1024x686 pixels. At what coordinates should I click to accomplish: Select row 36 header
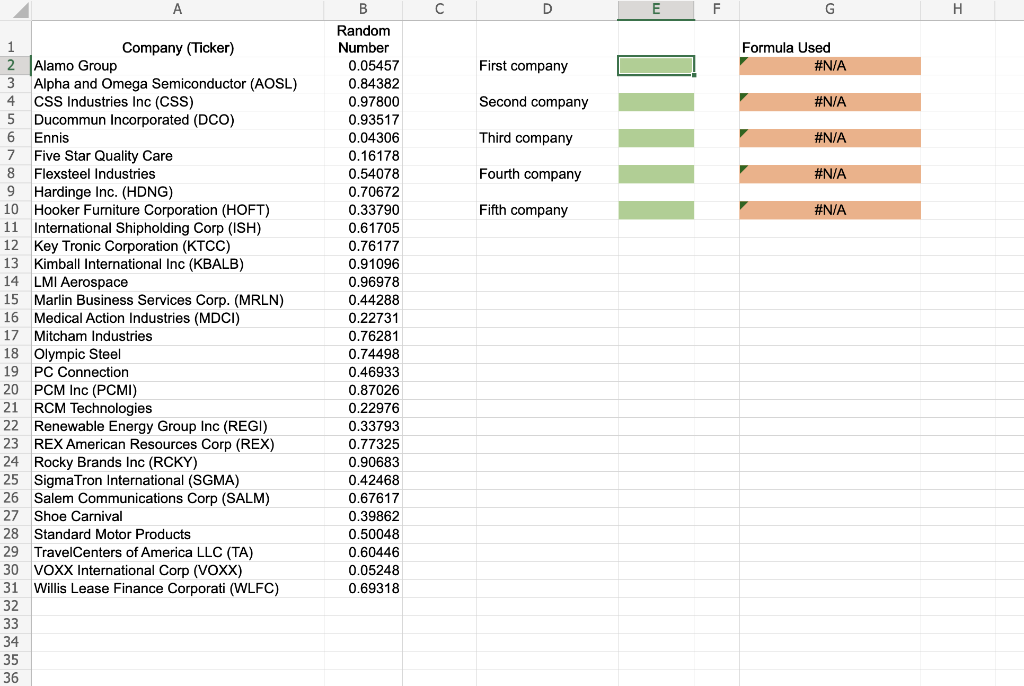coord(15,678)
